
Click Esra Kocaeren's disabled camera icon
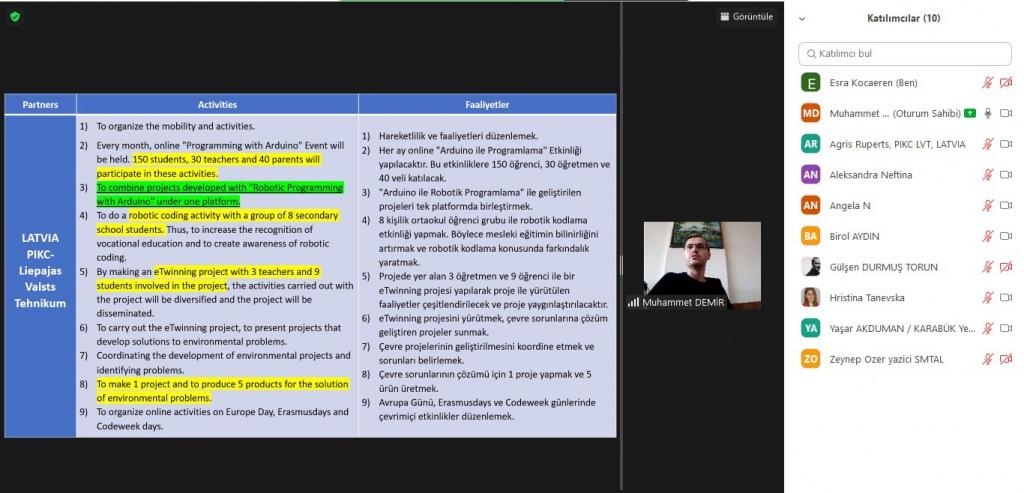(x=1006, y=83)
